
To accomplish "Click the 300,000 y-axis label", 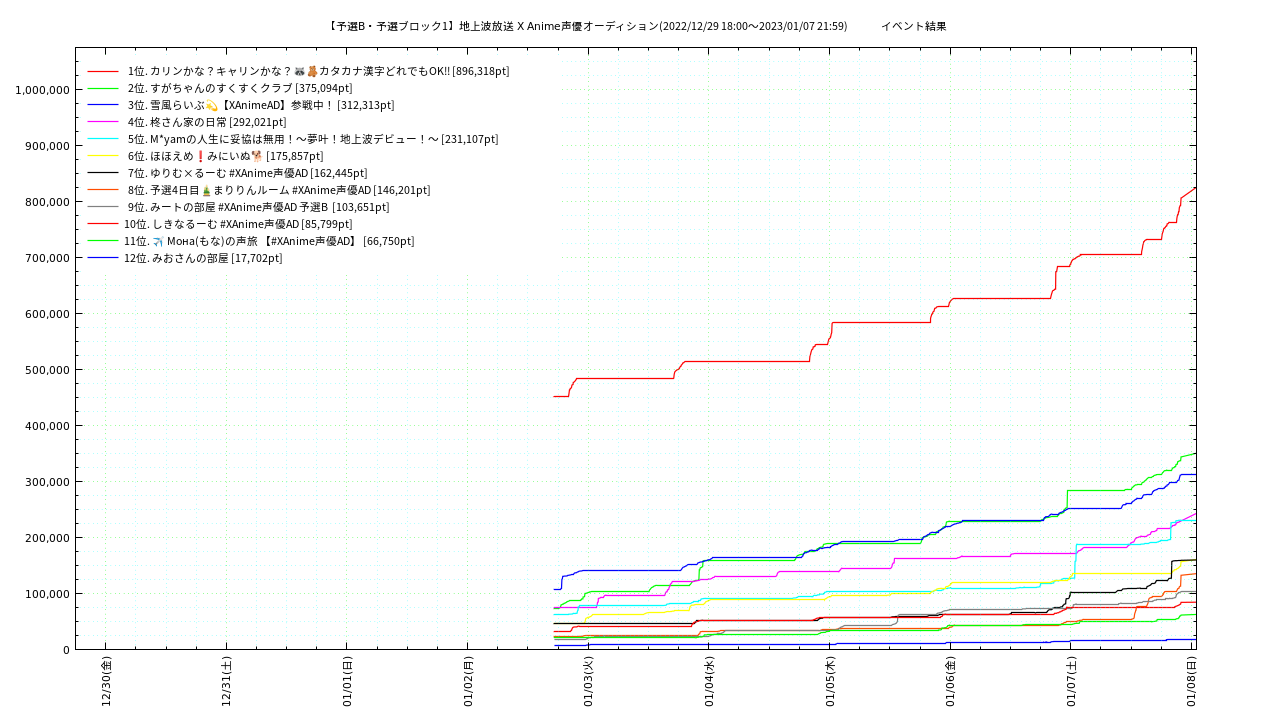I will click(x=46, y=482).
